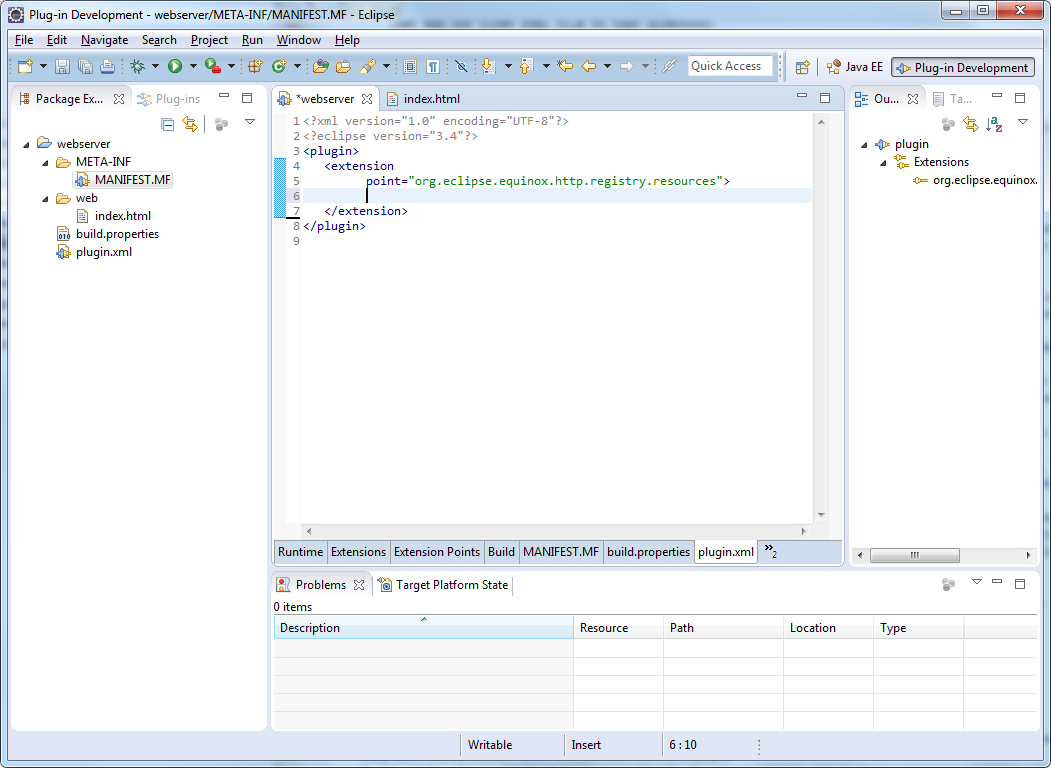Open Package Explorer view menu triangle

pos(250,122)
